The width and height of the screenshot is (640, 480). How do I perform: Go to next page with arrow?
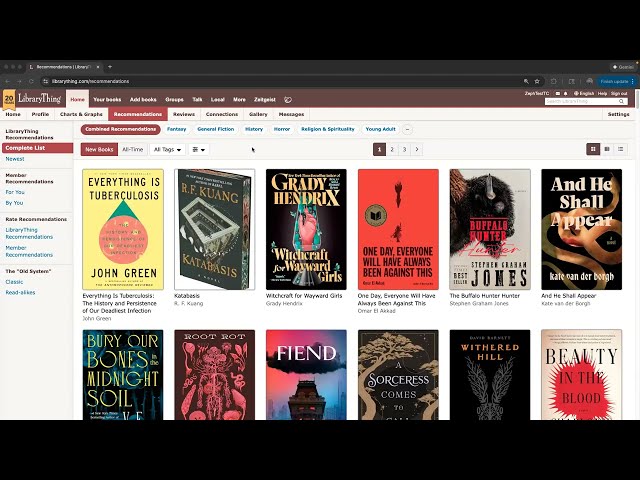point(417,149)
